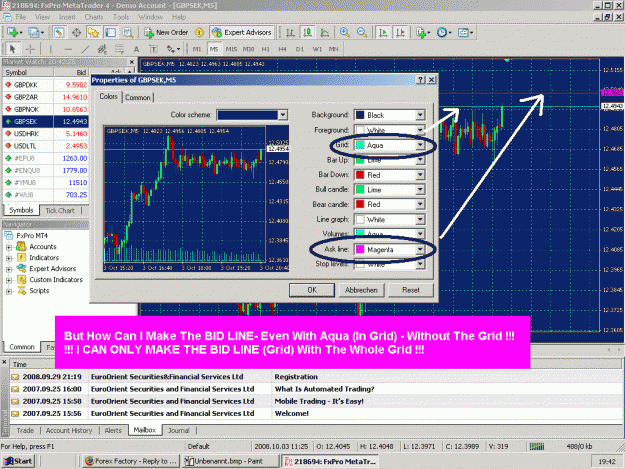Click the Magenta swatch of Ask line
Viewport: 625px width, 469px height.
click(360, 249)
